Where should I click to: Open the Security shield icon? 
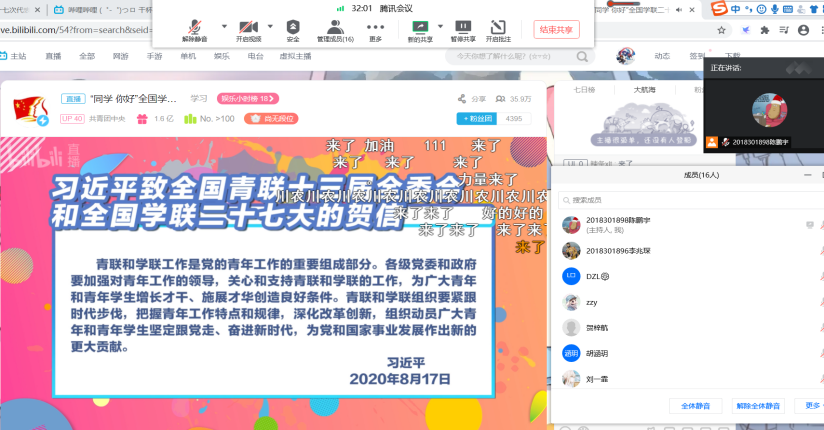(x=293, y=29)
